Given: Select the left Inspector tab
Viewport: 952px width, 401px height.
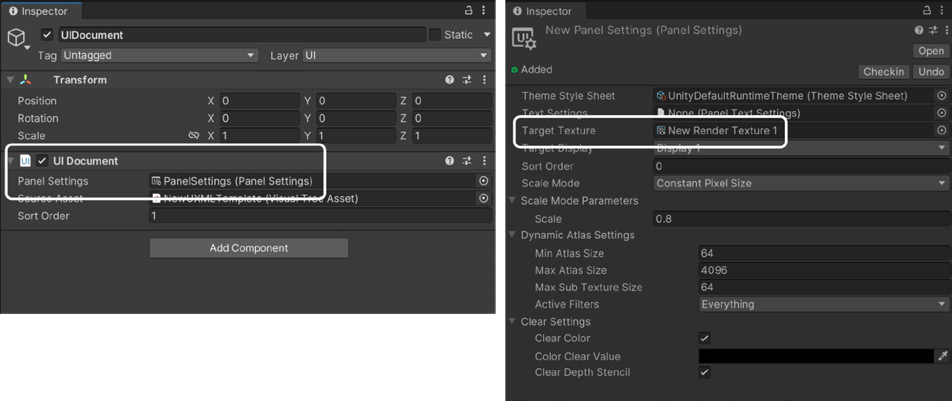Looking at the screenshot, I should pos(39,11).
